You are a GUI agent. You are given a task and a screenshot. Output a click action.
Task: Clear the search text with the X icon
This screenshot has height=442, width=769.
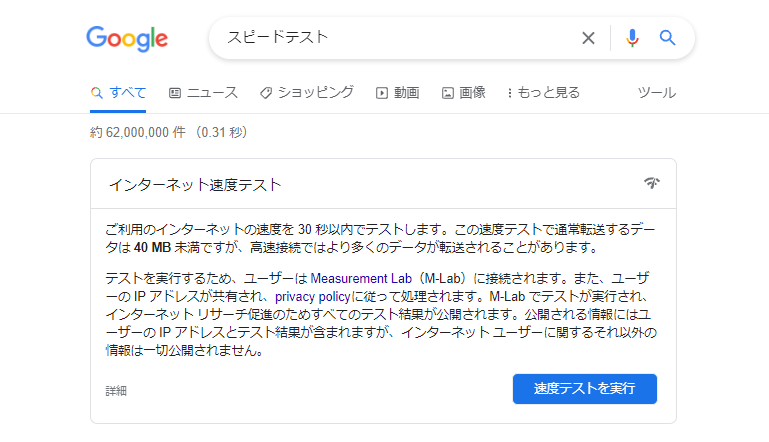coord(588,38)
